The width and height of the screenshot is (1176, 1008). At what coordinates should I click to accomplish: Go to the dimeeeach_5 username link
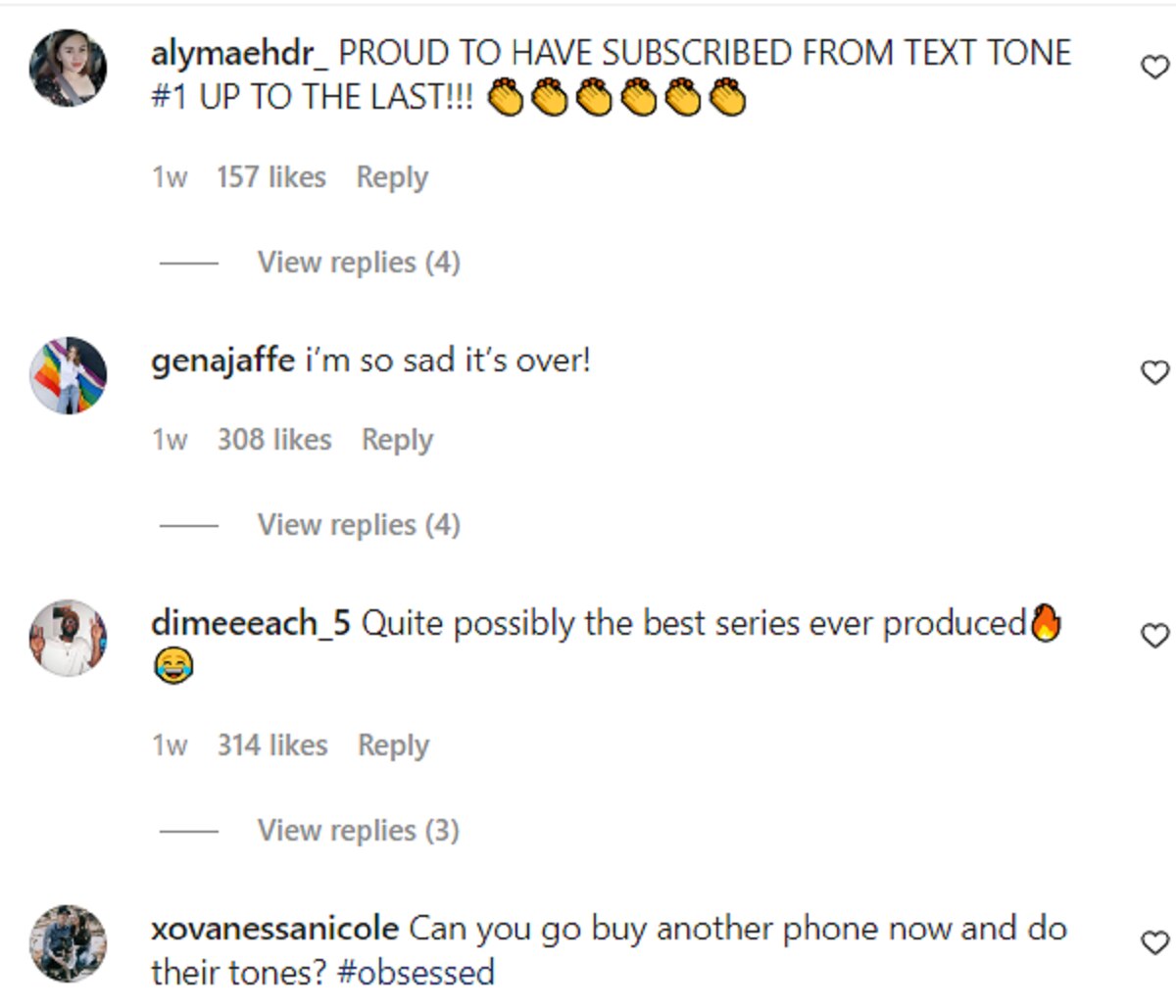[x=251, y=623]
